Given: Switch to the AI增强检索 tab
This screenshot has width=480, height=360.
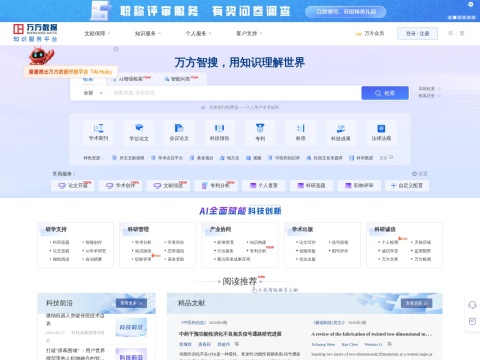Looking at the screenshot, I should pos(132,79).
